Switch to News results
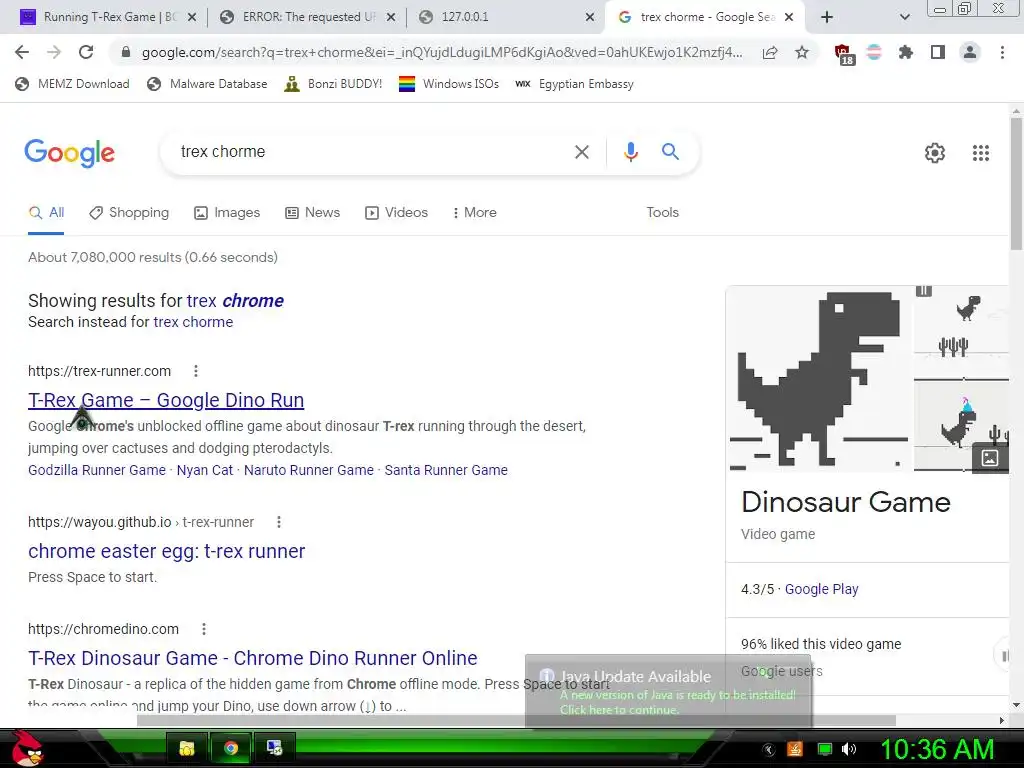Viewport: 1024px width, 768px height. pyautogui.click(x=312, y=212)
